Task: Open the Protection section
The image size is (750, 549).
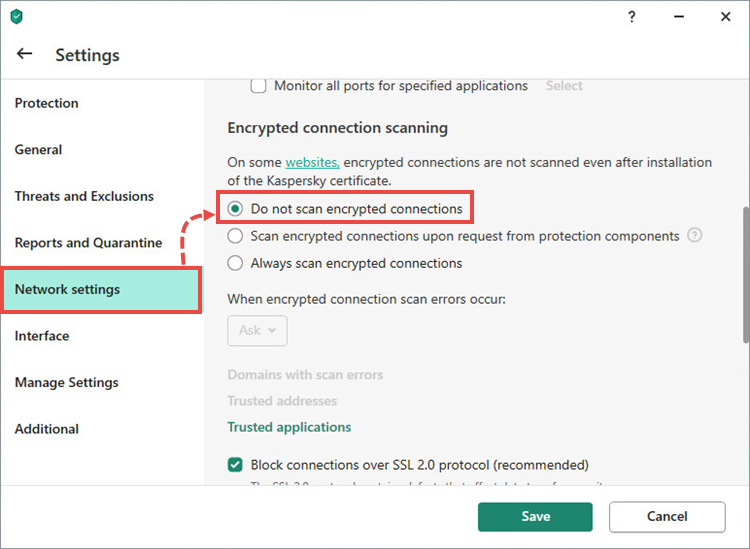Action: pyautogui.click(x=46, y=103)
